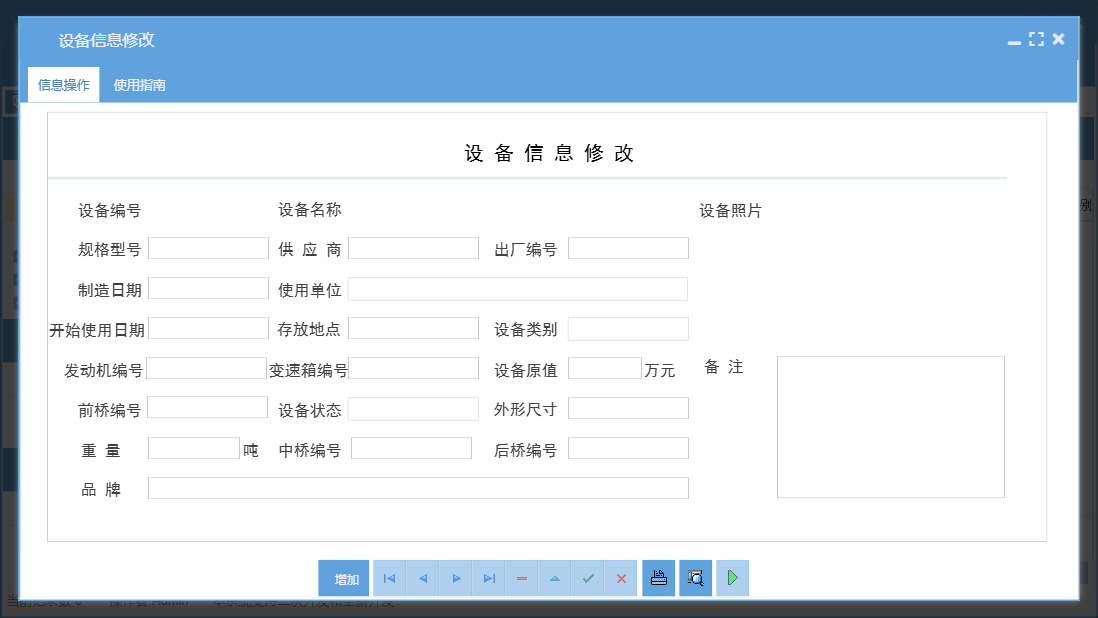Click the 备注 remarks text area
Viewport: 1098px width, 618px height.
click(890, 426)
